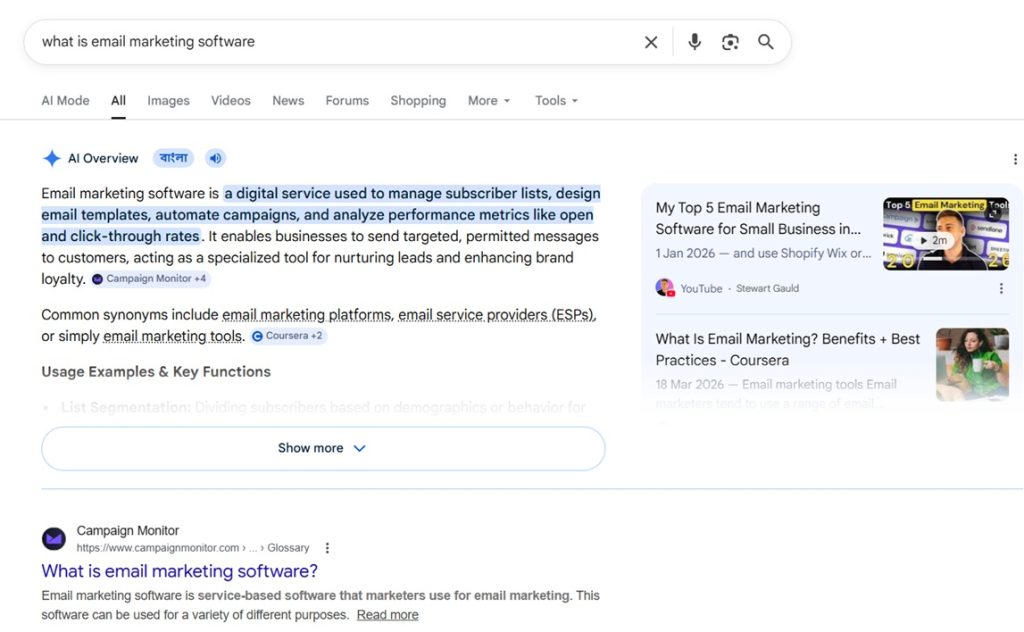This screenshot has height=632, width=1024.
Task: Expand AI Overview with Show more
Action: pos(323,448)
